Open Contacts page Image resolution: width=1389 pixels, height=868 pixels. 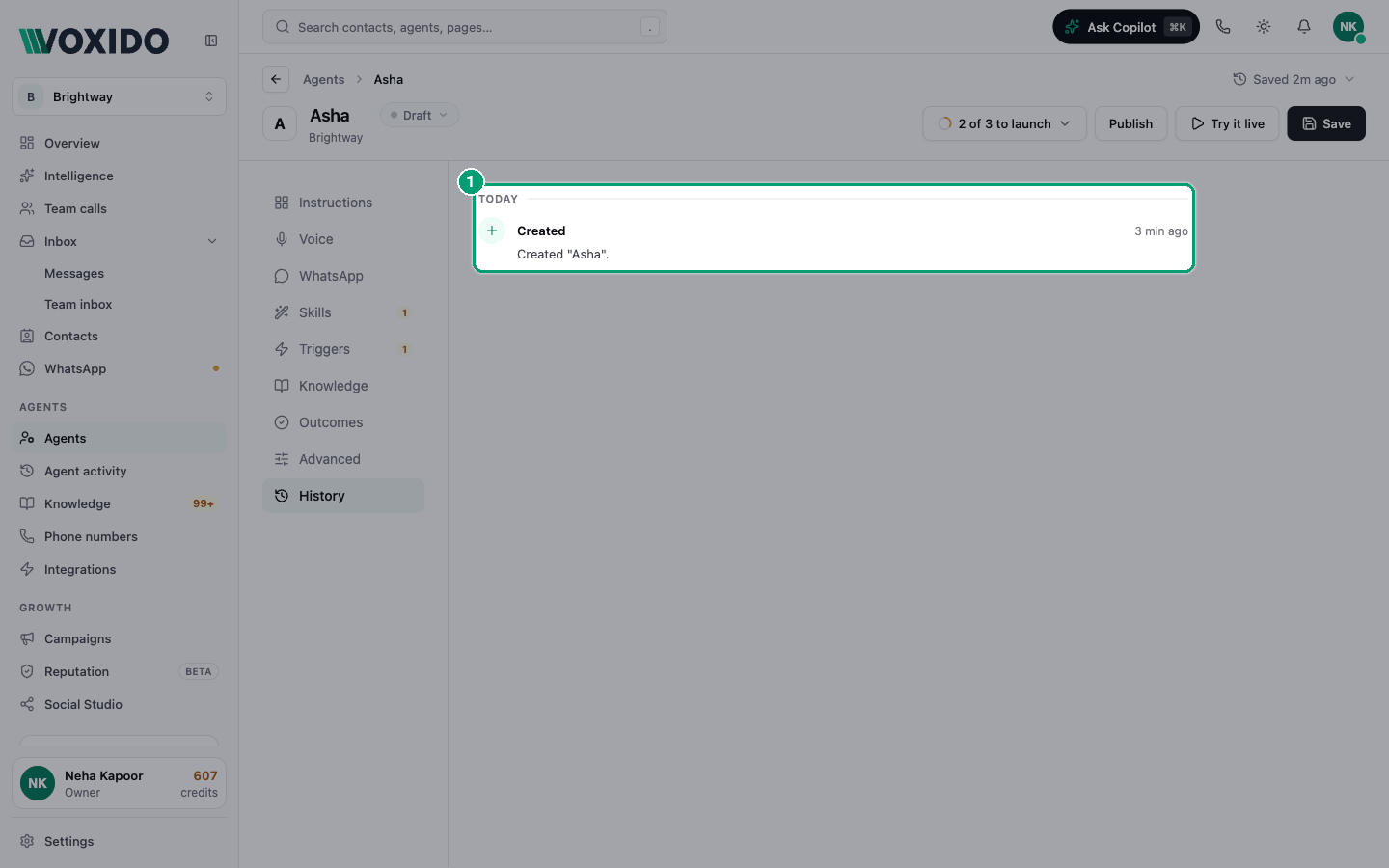(119, 336)
